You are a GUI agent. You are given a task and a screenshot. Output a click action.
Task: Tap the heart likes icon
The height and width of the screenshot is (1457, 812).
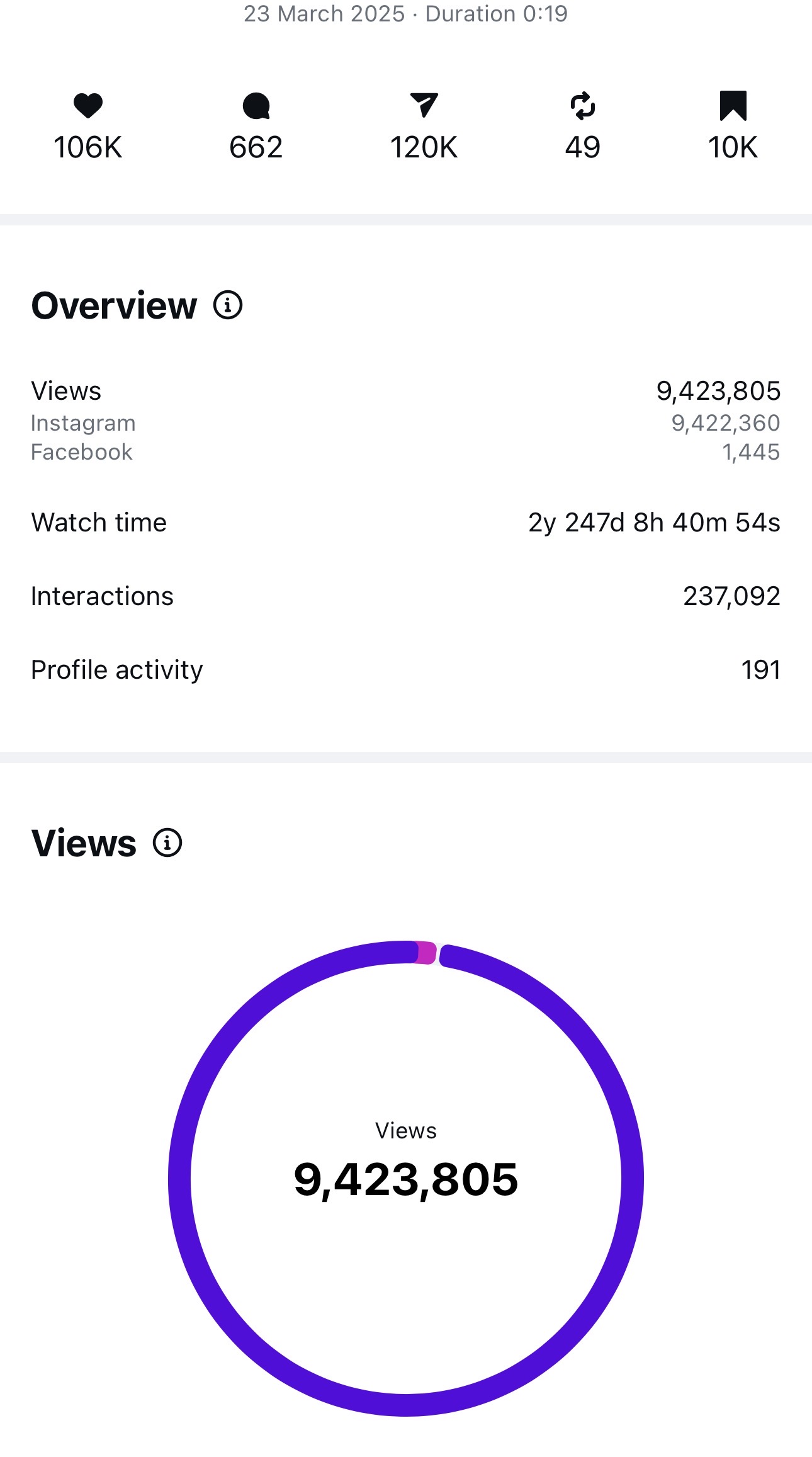[87, 105]
